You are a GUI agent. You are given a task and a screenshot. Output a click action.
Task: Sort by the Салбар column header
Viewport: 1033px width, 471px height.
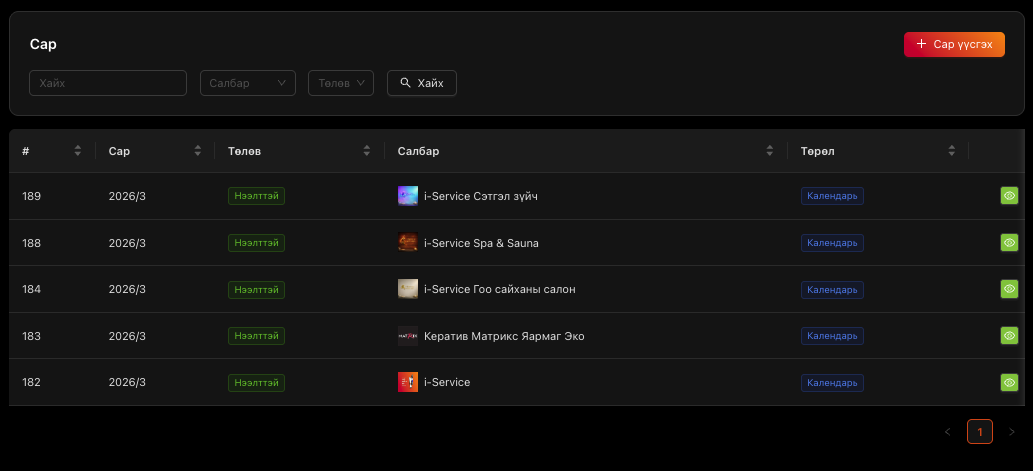(769, 151)
